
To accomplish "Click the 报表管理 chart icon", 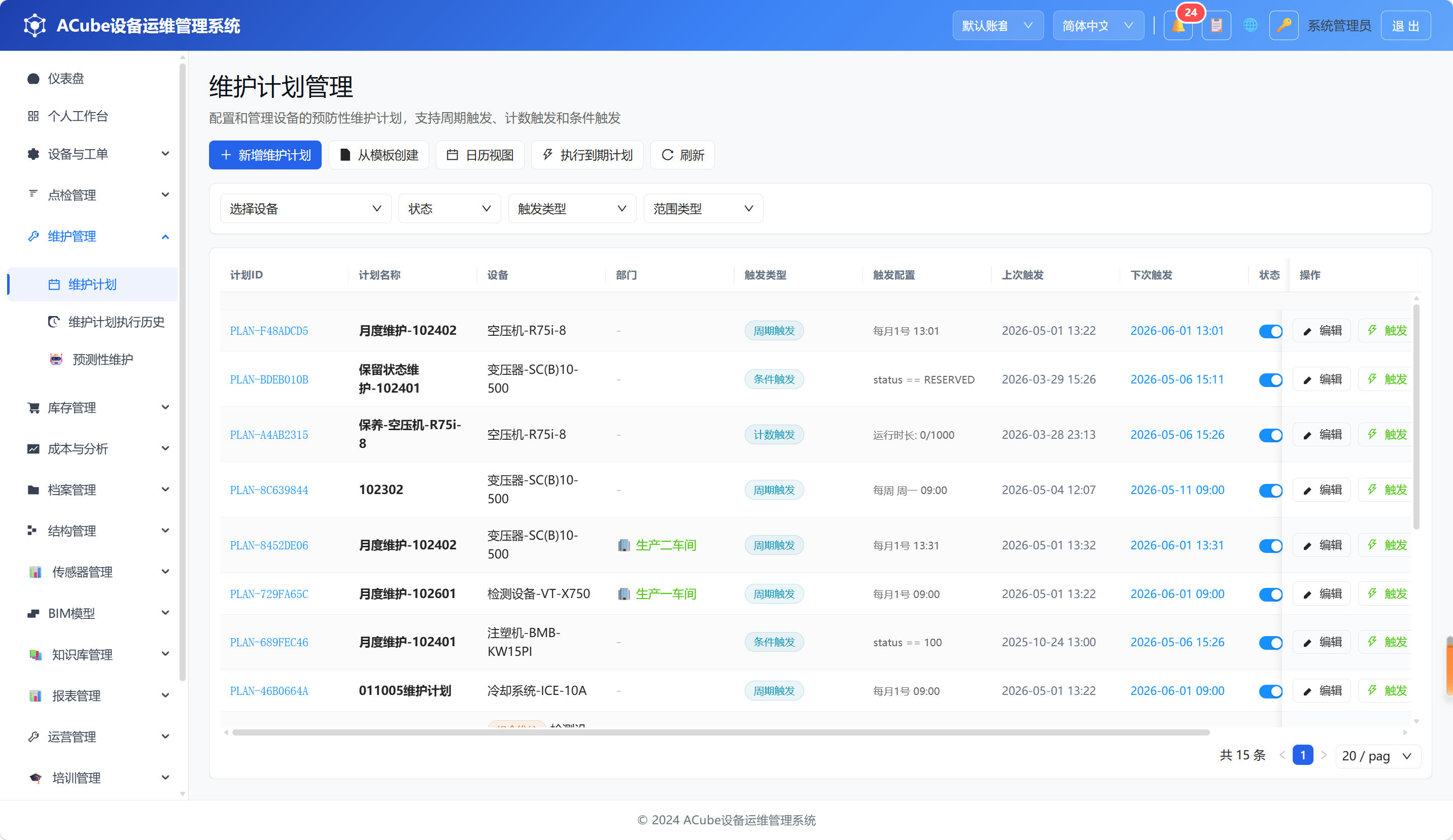I will (35, 696).
